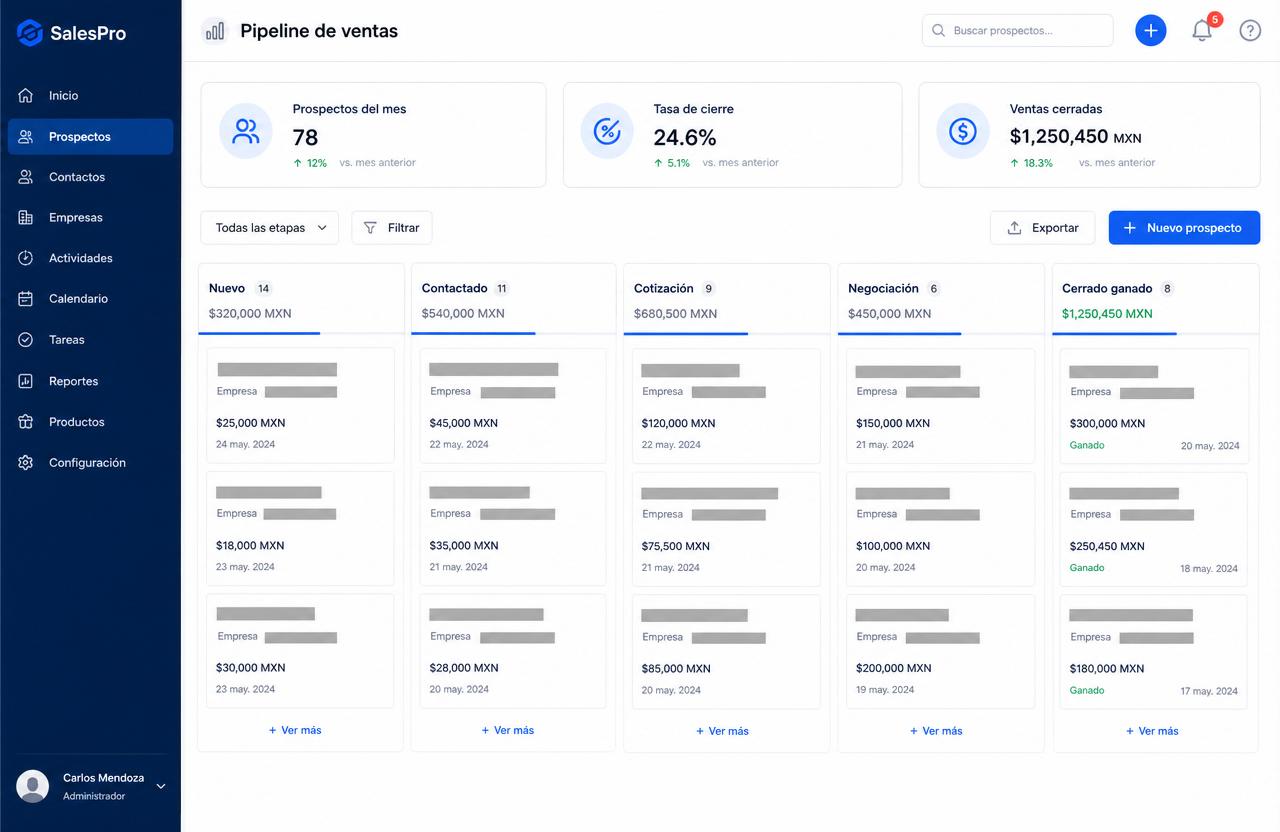Click the Buscar prospectos search field
Image resolution: width=1280 pixels, height=832 pixels.
1017,31
